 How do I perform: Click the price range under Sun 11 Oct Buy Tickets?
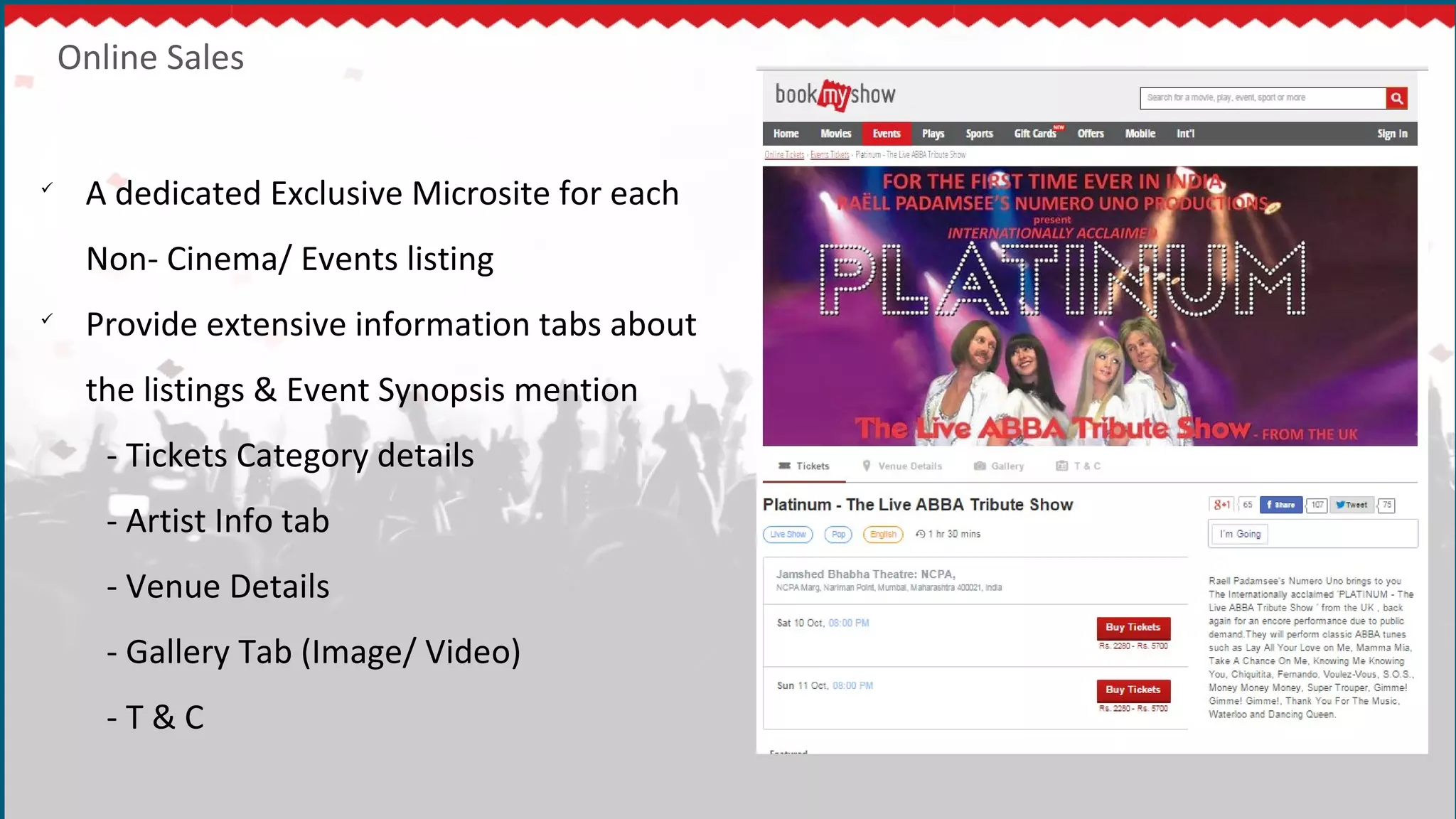point(1133,709)
